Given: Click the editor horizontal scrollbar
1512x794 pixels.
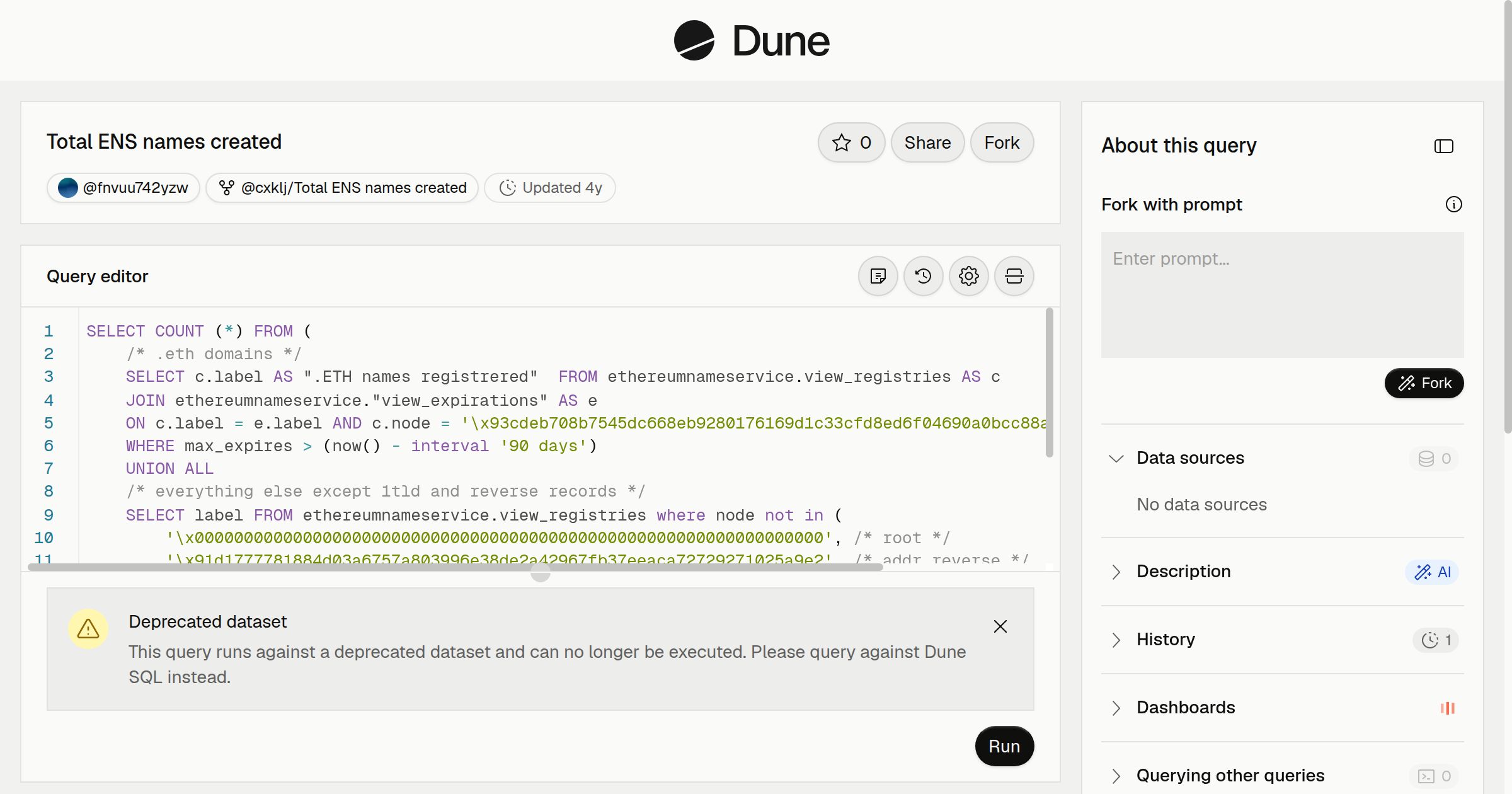Looking at the screenshot, I should coord(455,567).
